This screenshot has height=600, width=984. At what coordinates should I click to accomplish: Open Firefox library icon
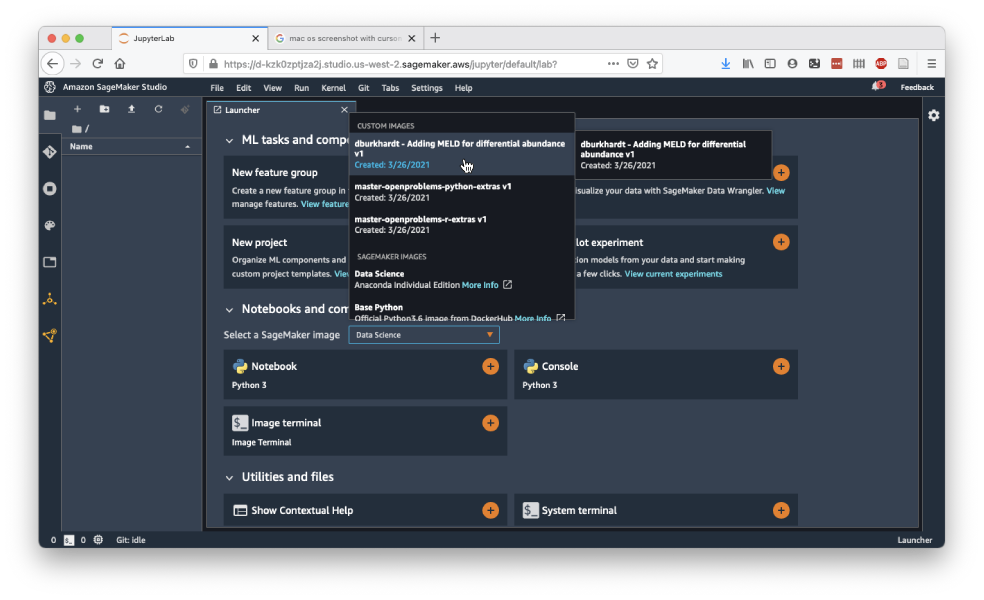(747, 63)
